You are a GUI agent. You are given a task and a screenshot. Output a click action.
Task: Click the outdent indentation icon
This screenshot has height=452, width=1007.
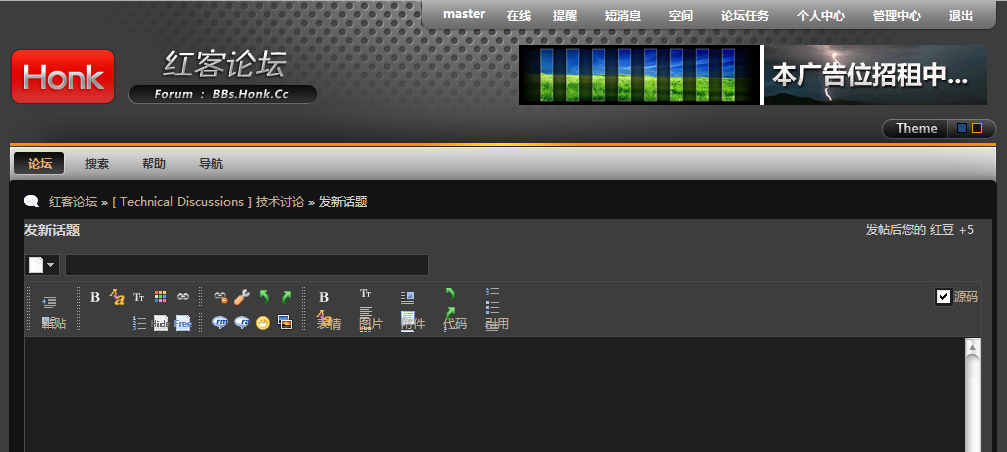[49, 302]
